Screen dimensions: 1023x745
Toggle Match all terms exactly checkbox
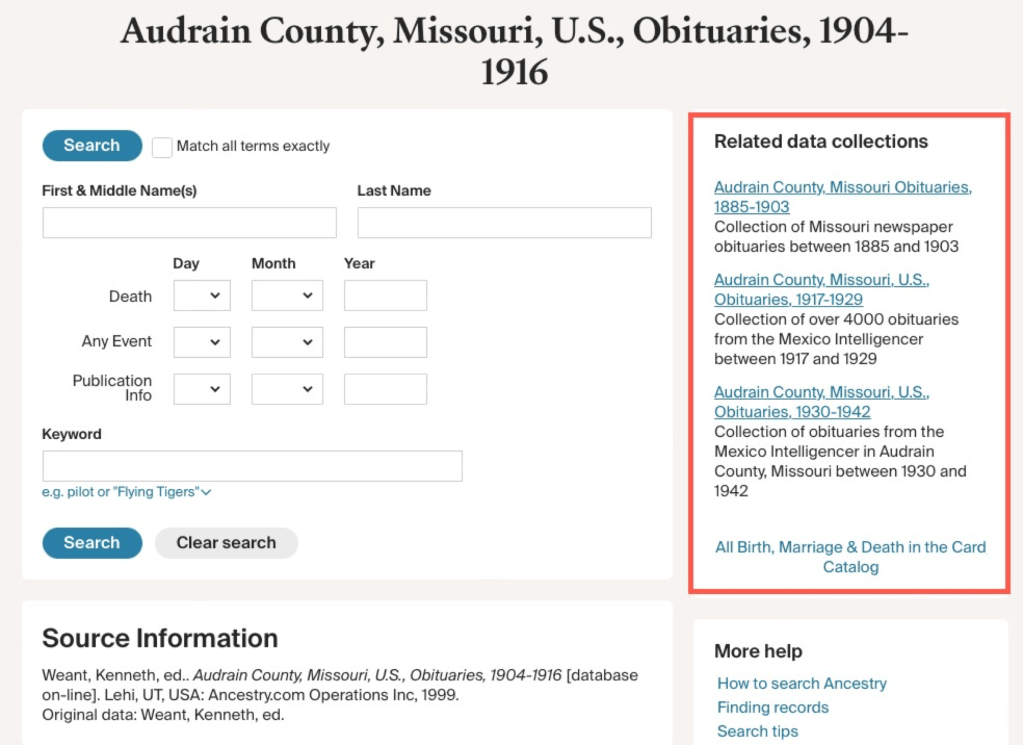pos(162,147)
